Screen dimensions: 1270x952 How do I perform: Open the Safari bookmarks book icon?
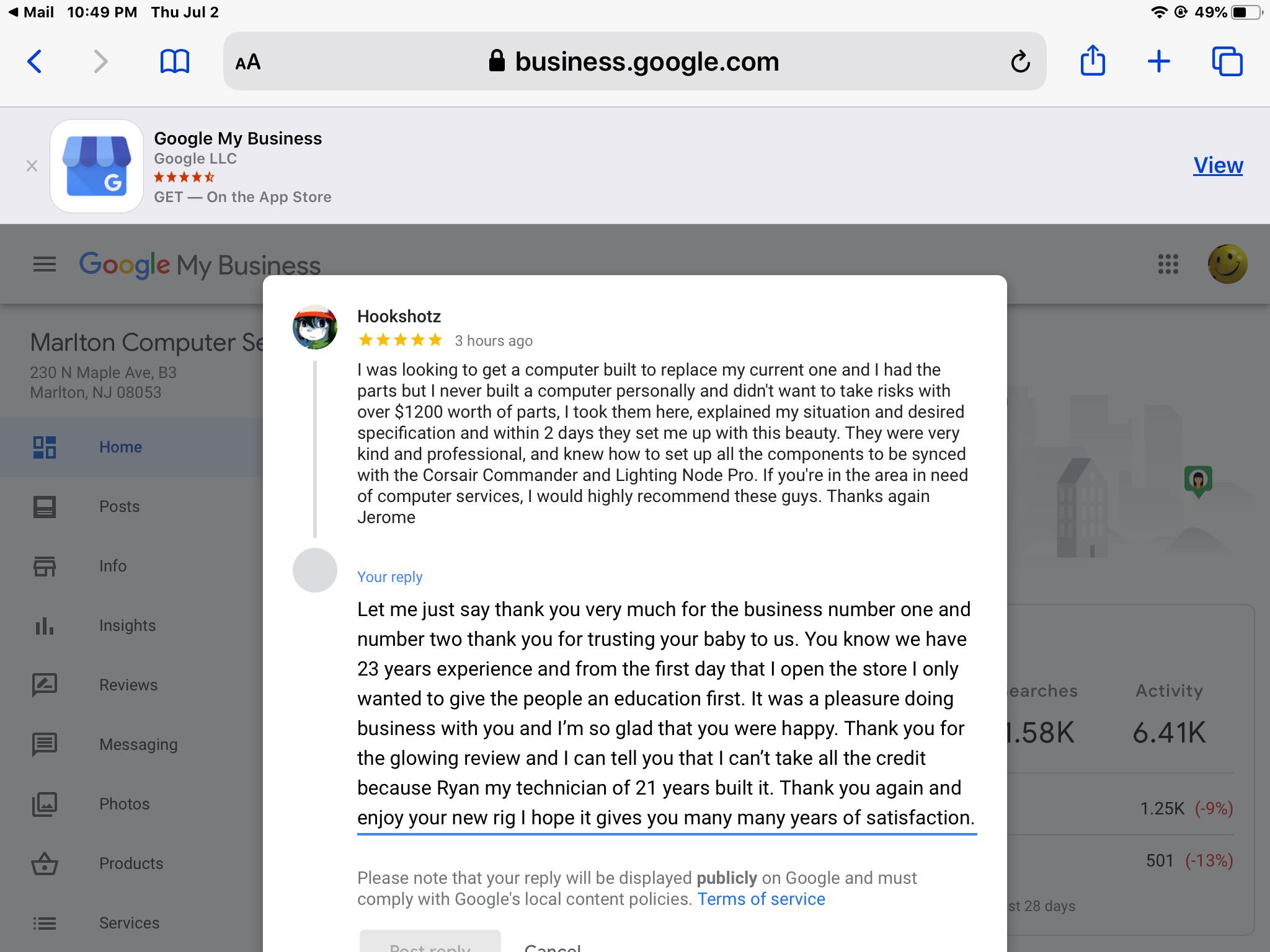[x=174, y=61]
